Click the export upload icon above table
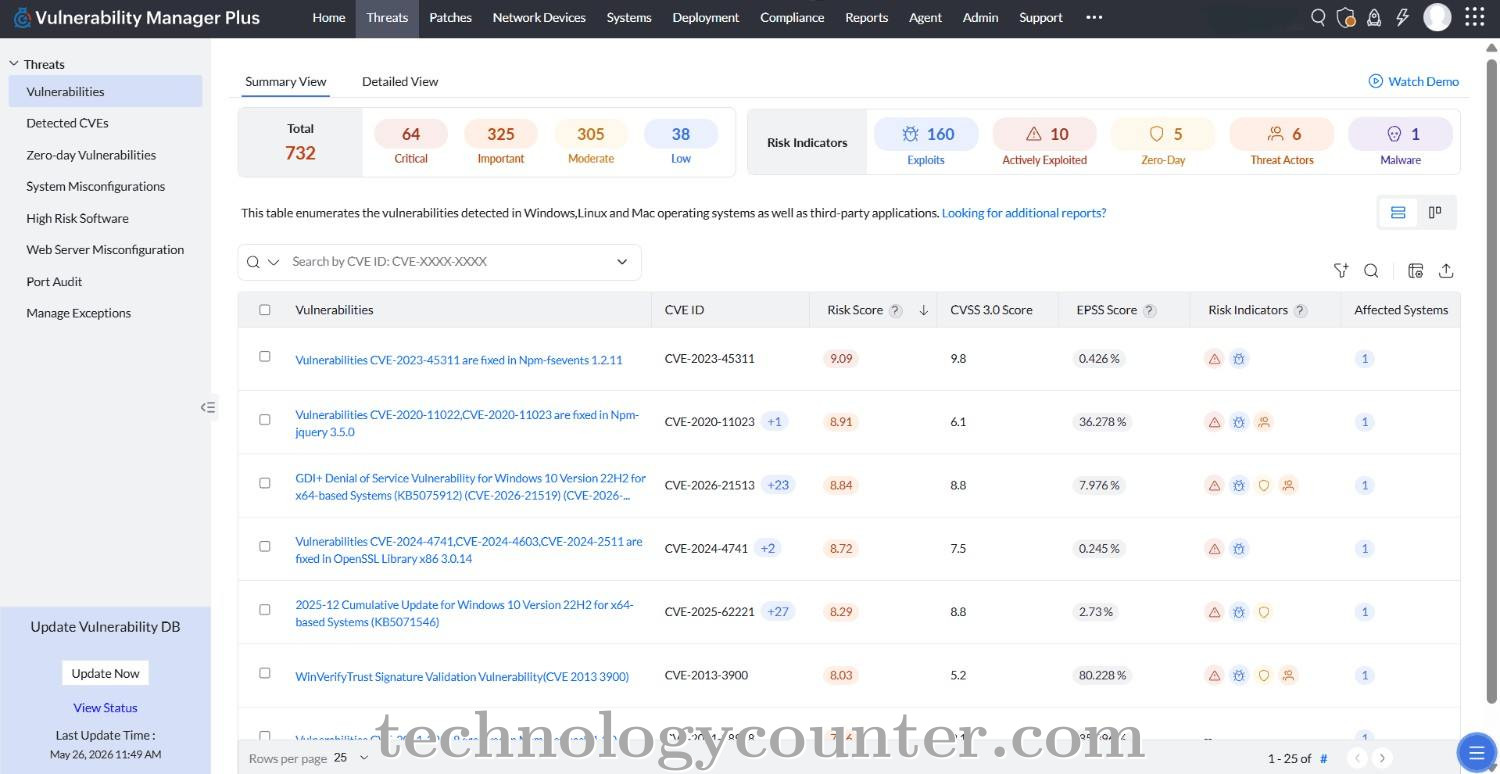Screen dimensions: 1500x774 [1445, 270]
